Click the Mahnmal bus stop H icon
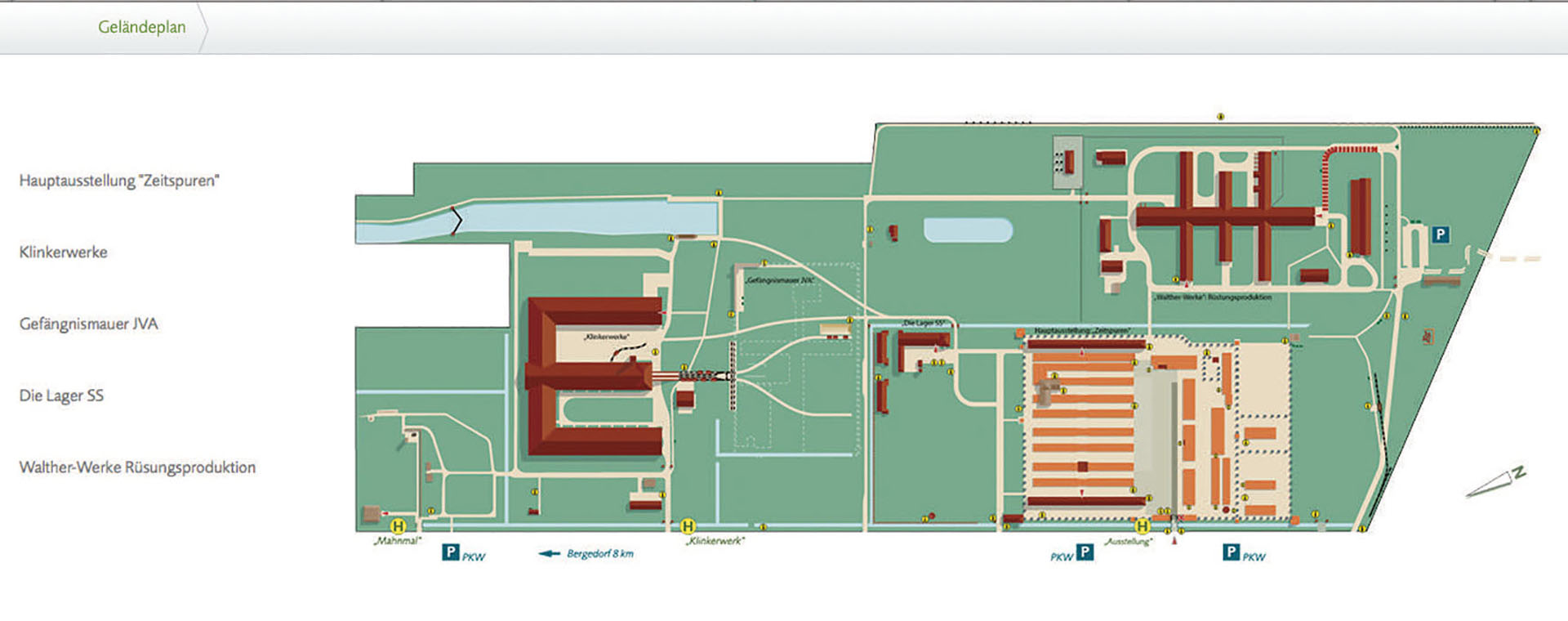The image size is (1568, 621). coord(399,526)
